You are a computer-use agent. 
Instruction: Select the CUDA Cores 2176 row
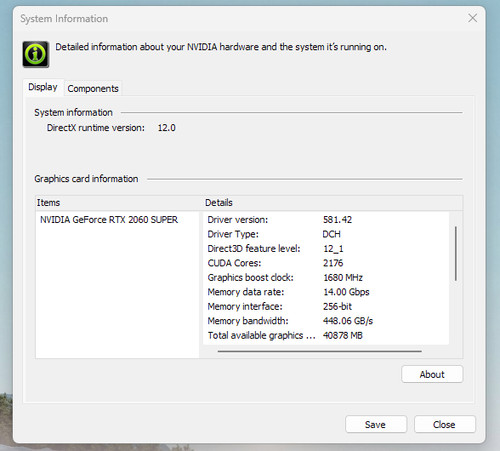coord(326,263)
